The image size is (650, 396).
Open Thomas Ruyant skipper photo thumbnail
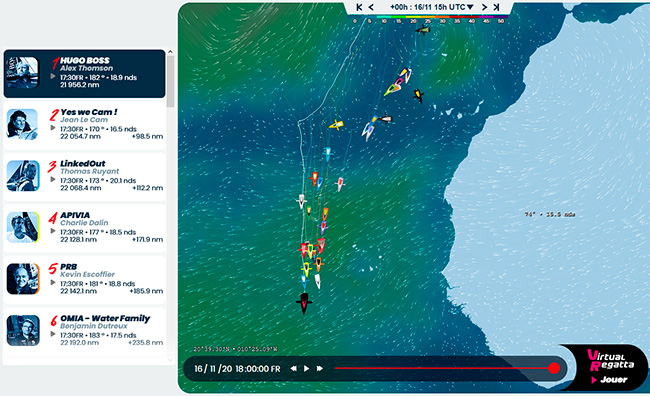[23, 176]
